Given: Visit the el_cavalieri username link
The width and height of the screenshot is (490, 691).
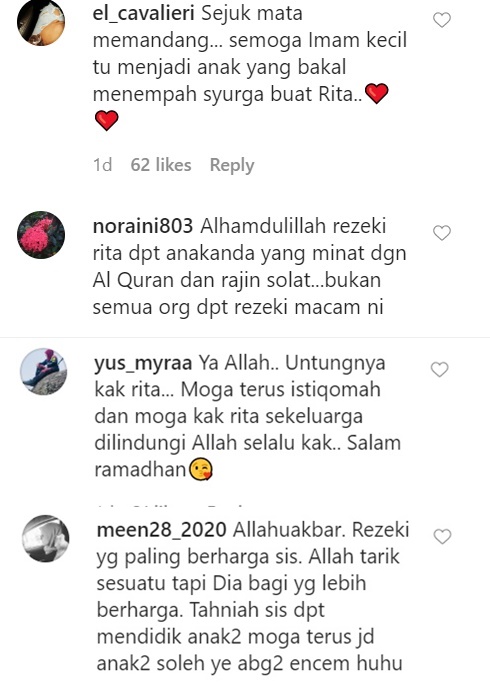Looking at the screenshot, I should click(x=144, y=13).
